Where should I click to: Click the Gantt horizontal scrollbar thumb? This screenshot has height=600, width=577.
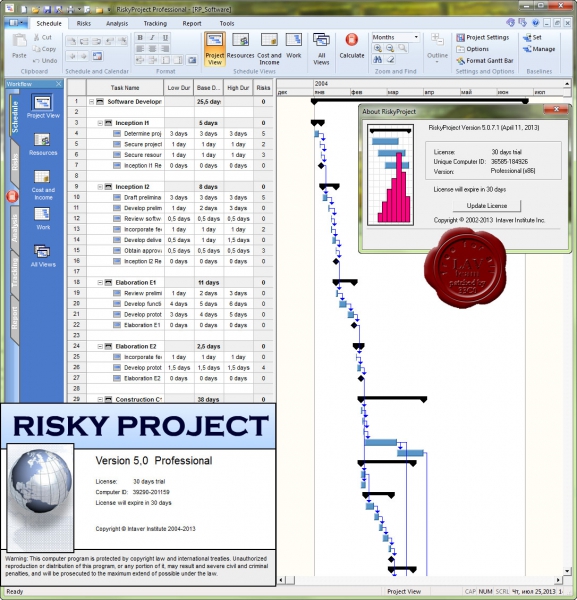(290, 580)
